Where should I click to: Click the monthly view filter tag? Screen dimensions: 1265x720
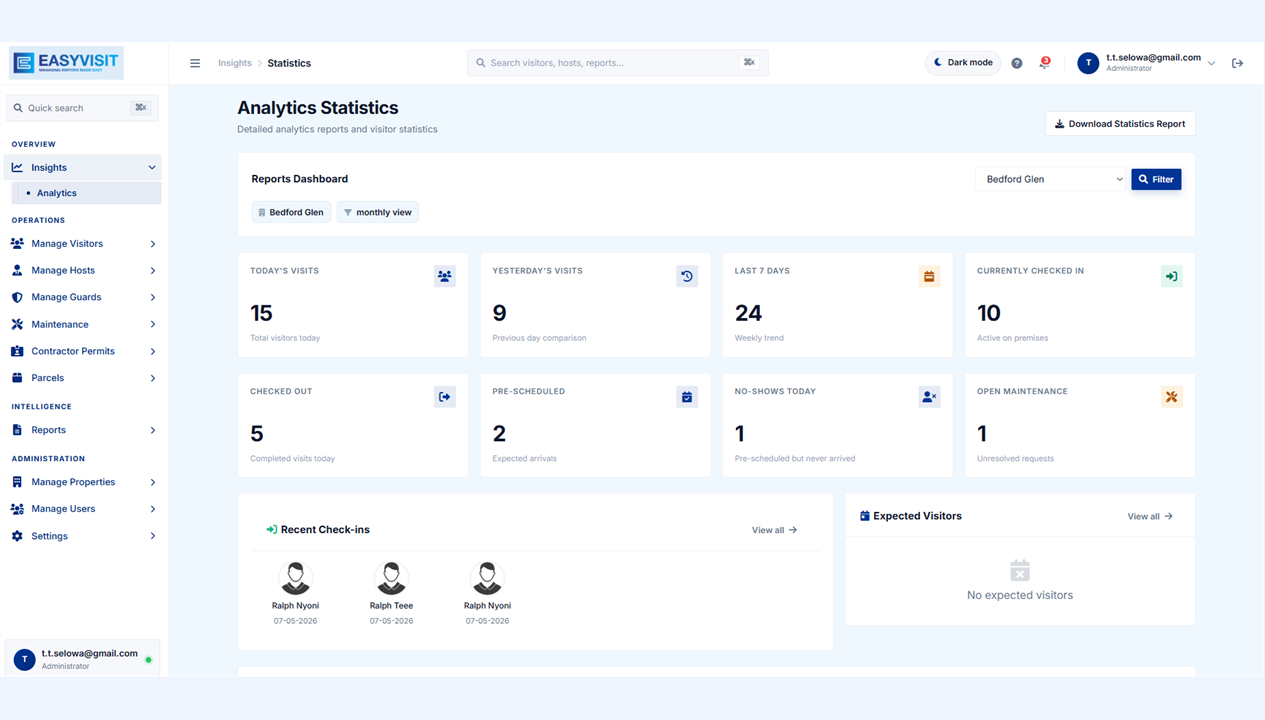point(378,212)
